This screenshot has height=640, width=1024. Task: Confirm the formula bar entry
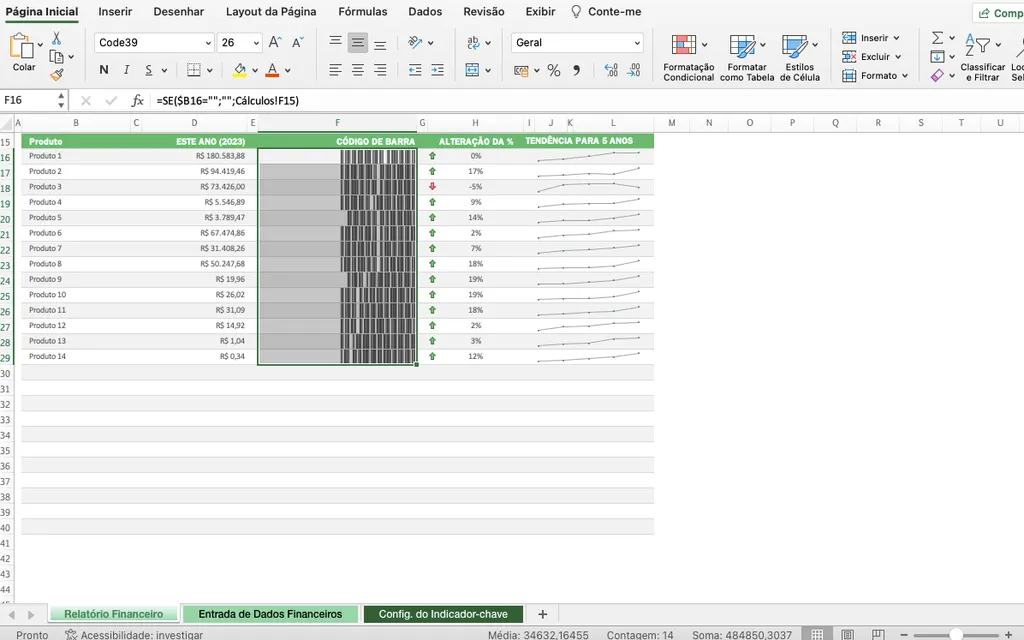111,101
